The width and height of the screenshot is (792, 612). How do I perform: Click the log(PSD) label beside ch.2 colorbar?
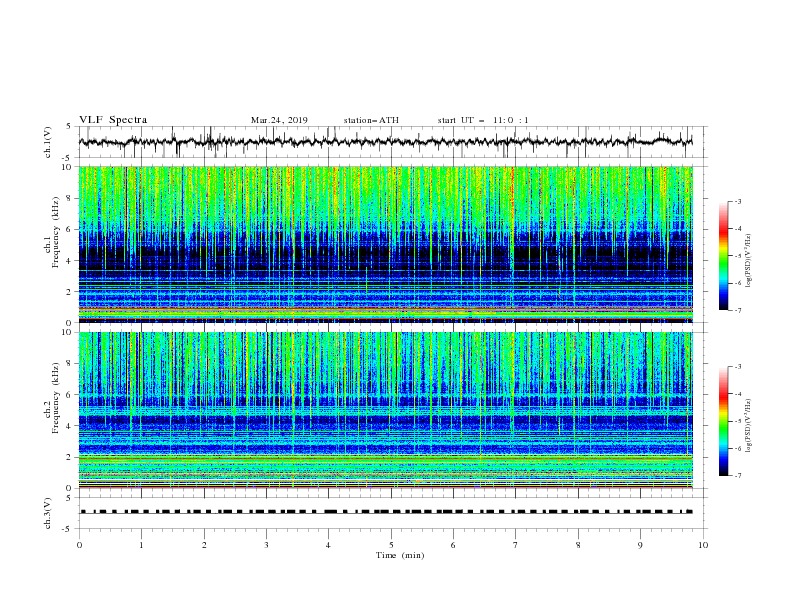pos(749,426)
